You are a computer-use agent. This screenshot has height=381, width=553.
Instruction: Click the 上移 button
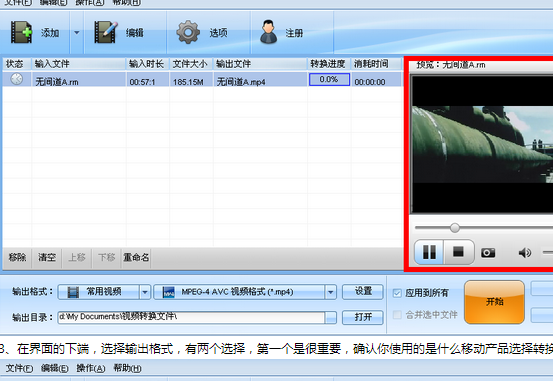click(77, 258)
